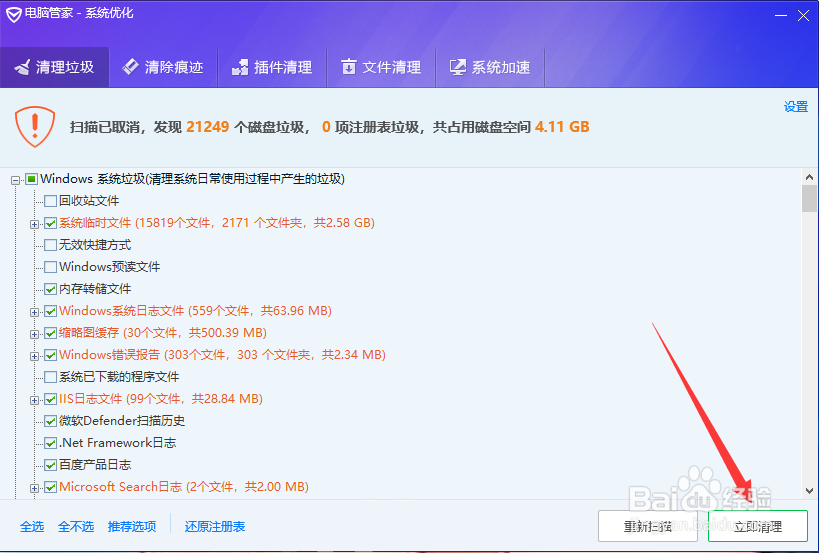Collapse the Windows 系统垃圾 tree node
The image size is (819, 553).
[16, 180]
